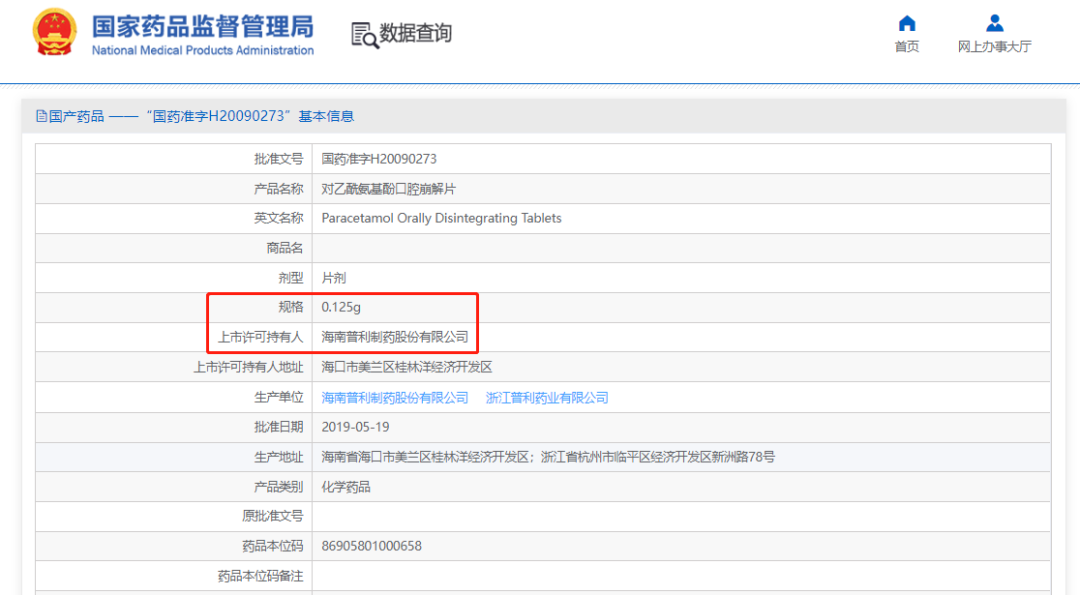Click the 国产药品 breadcrumb text

pyautogui.click(x=77, y=116)
